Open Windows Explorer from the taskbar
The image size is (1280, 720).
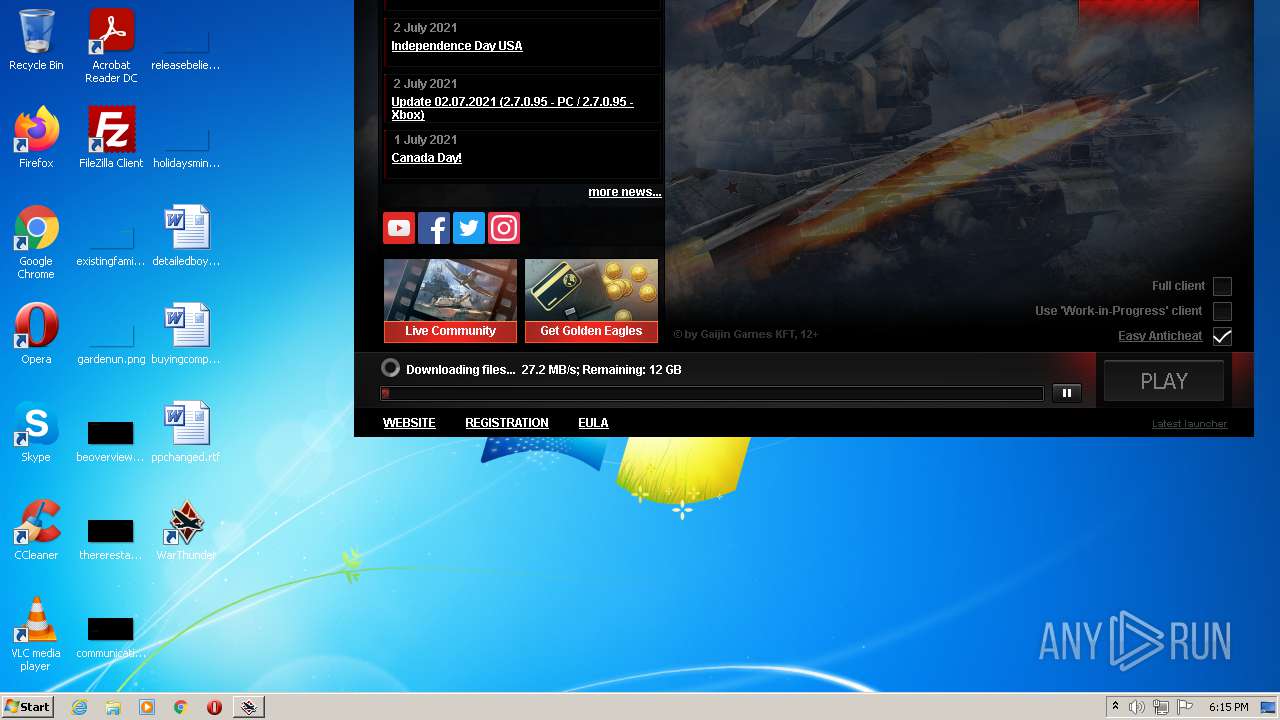coord(113,707)
